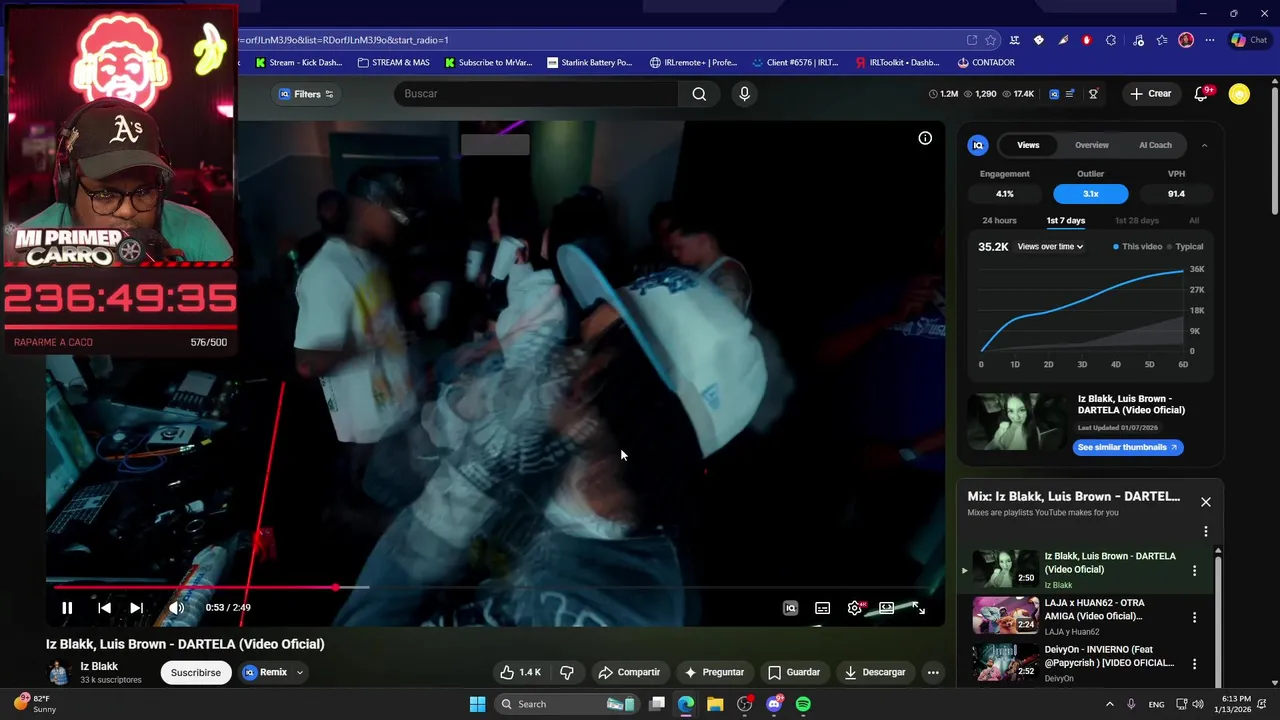Open the Crear menu
Viewport: 1280px width, 720px height.
(1150, 94)
